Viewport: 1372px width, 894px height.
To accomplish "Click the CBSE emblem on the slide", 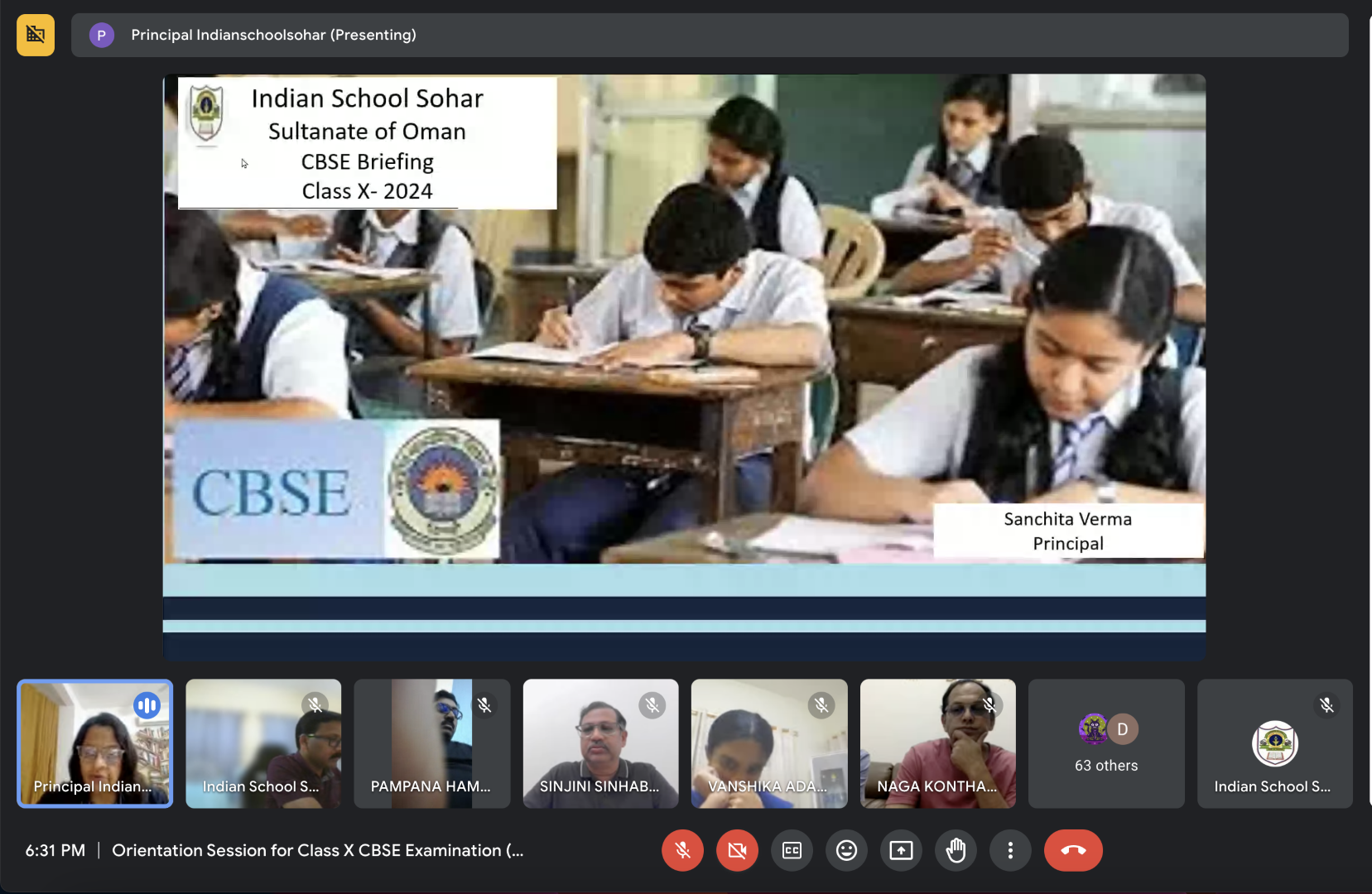I will coord(443,490).
